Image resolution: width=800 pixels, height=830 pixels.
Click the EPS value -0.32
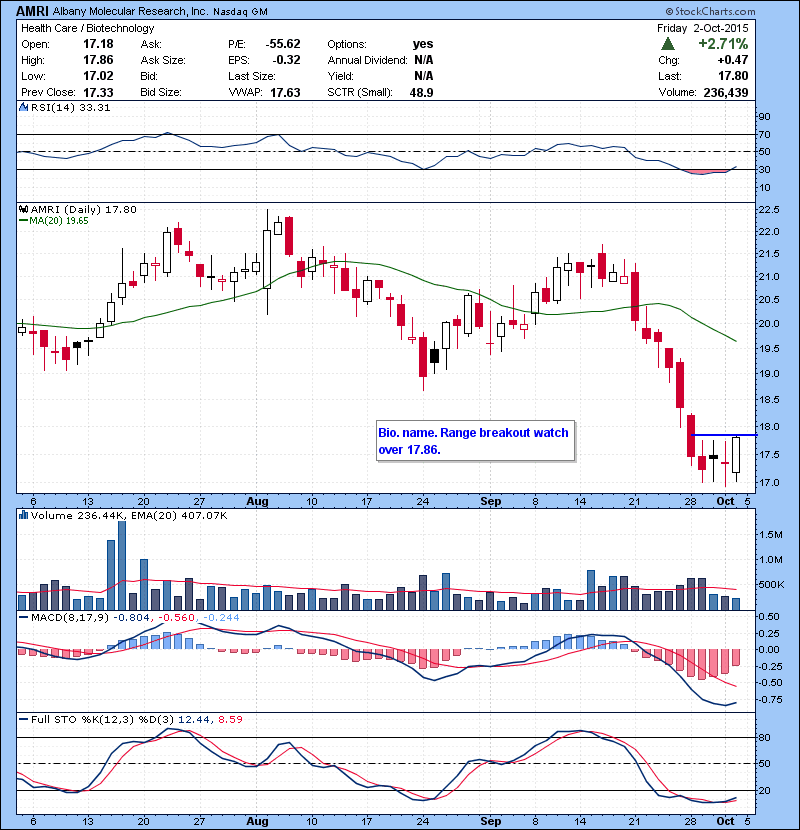[286, 60]
